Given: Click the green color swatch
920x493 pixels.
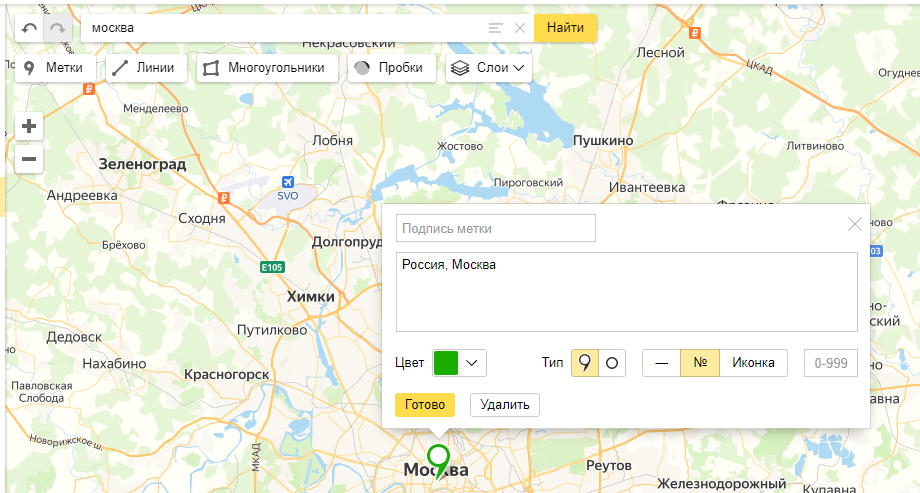Looking at the screenshot, I should 445,363.
